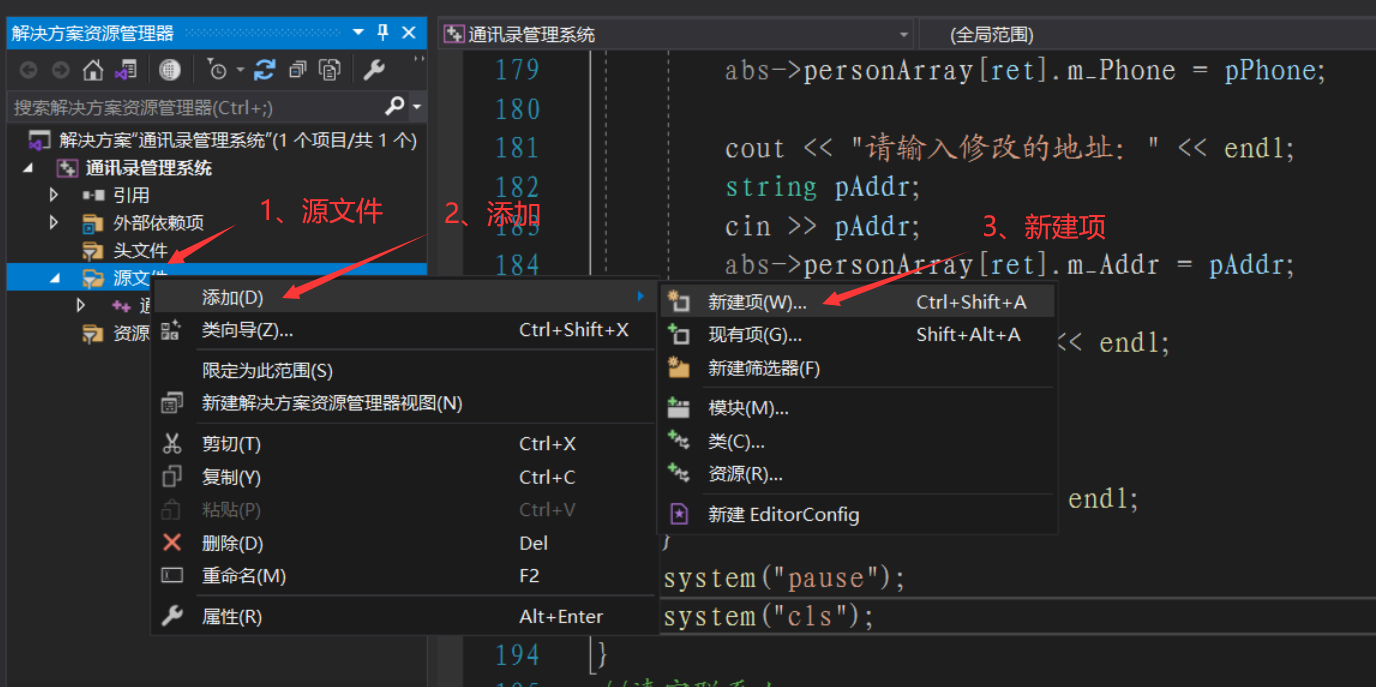This screenshot has width=1376, height=687.
Task: Refresh the Solution Explorer with sync icon
Action: pyautogui.click(x=264, y=70)
